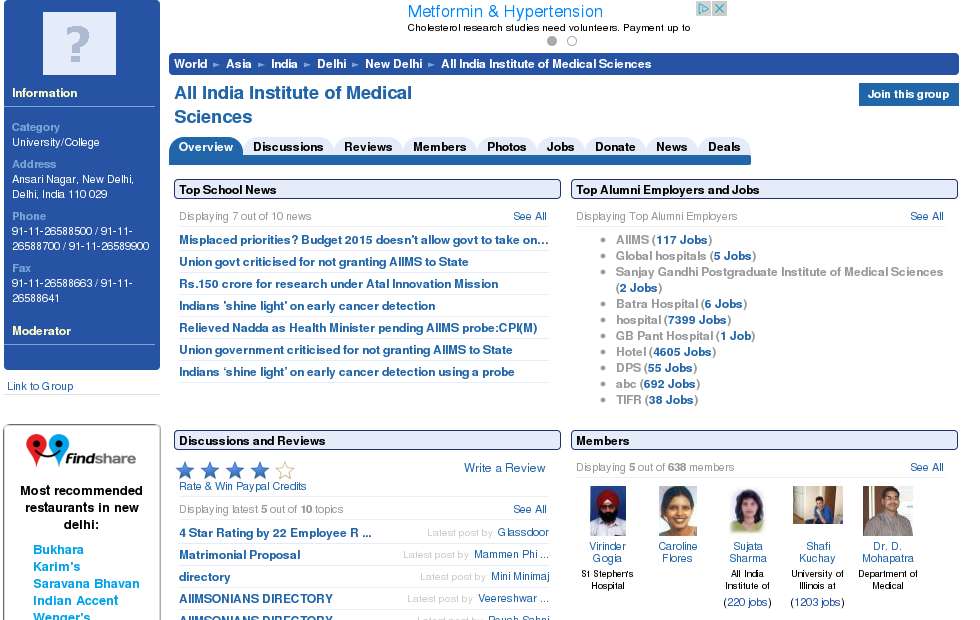Open Shafi Kuchay's profile photo
Image resolution: width=980 pixels, height=620 pixels.
818,505
